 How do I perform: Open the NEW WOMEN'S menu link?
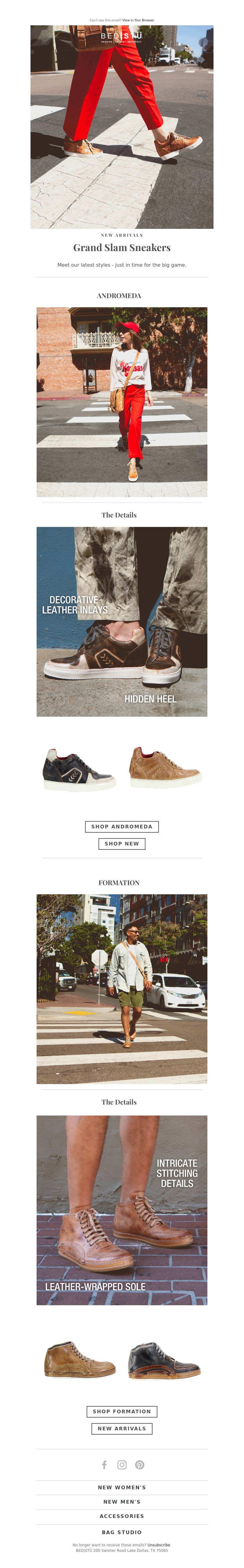122,1487
